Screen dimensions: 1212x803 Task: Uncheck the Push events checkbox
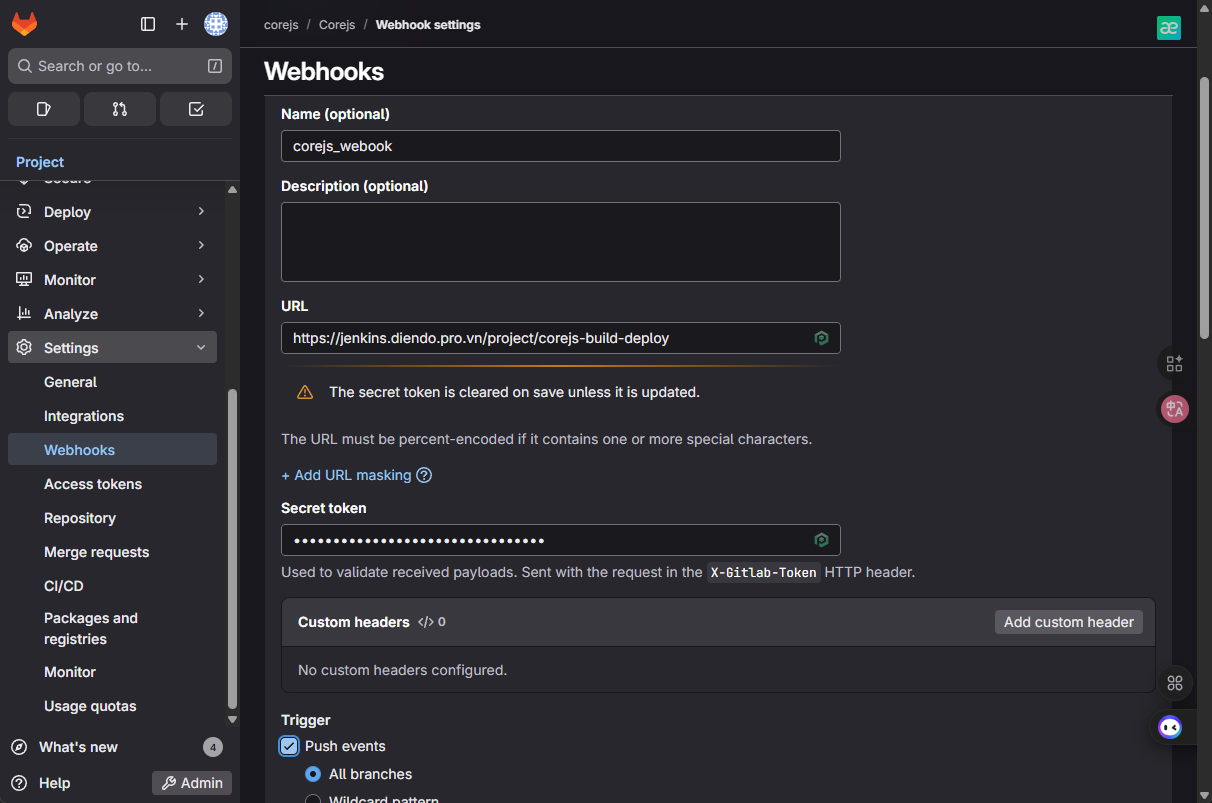coord(289,746)
